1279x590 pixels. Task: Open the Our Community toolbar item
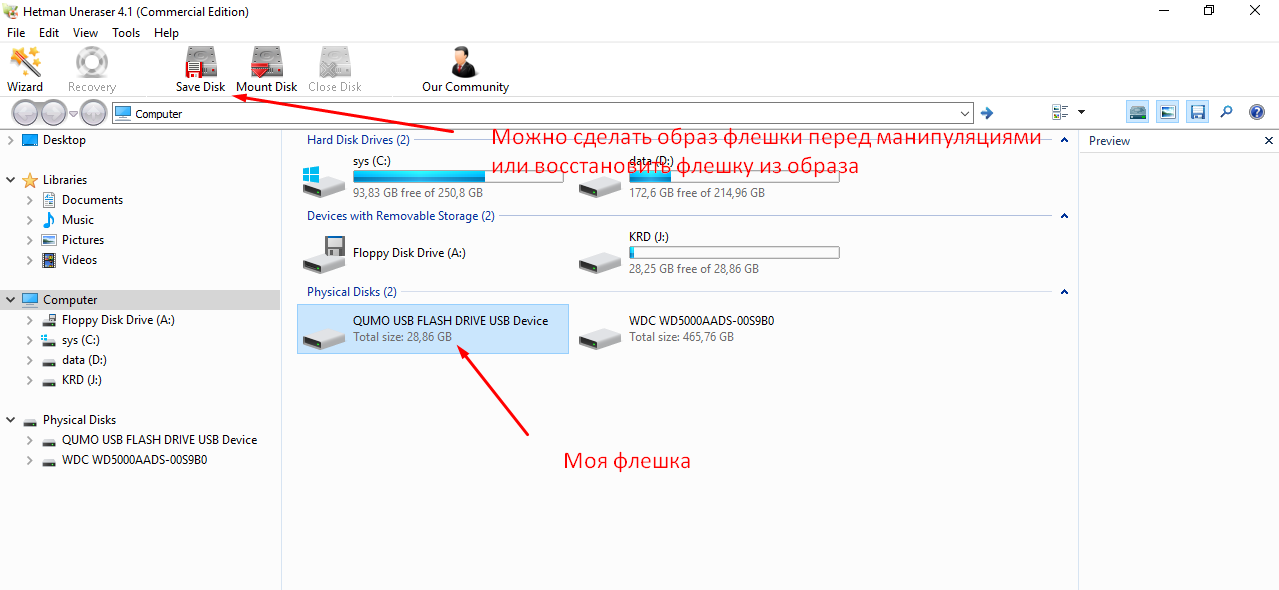[x=465, y=69]
